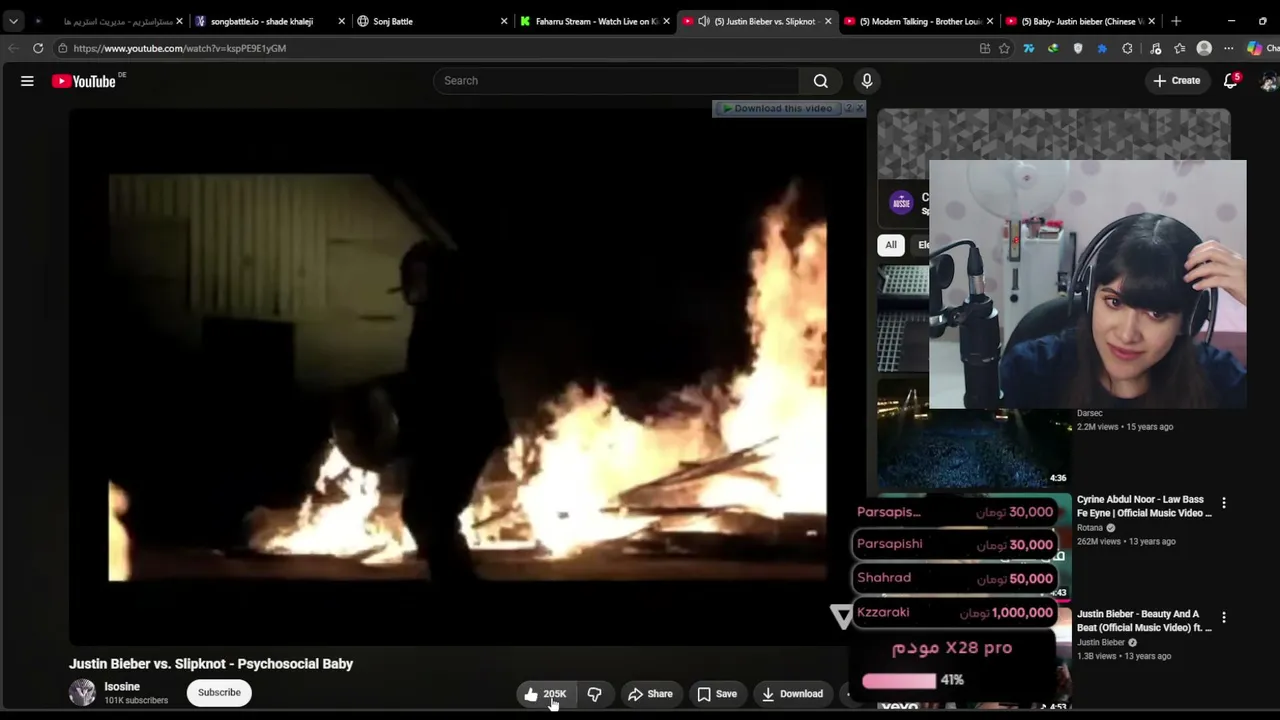Mute the Justin Bieber vs. Slipknot tab audio

pyautogui.click(x=704, y=21)
